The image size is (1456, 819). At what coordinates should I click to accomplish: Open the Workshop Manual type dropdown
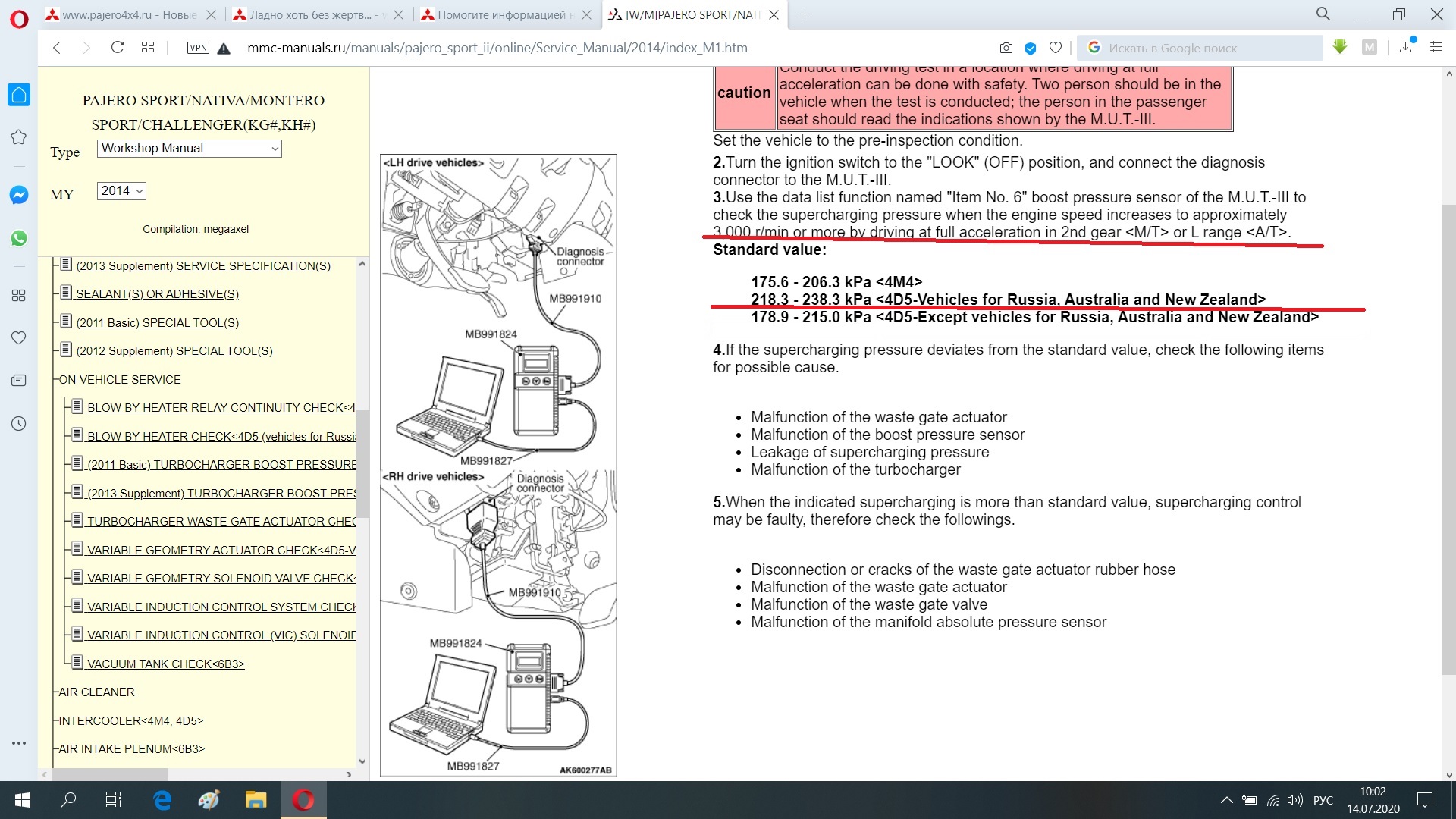189,149
